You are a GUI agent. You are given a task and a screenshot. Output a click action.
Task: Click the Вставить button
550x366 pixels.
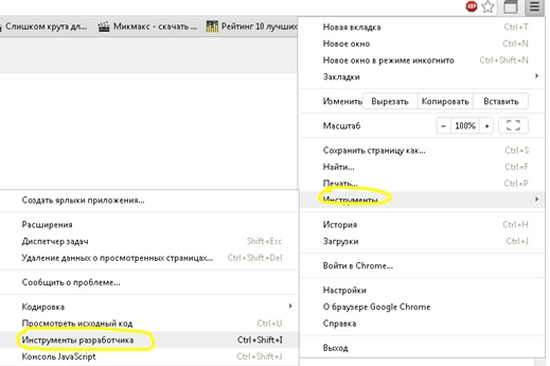point(501,101)
